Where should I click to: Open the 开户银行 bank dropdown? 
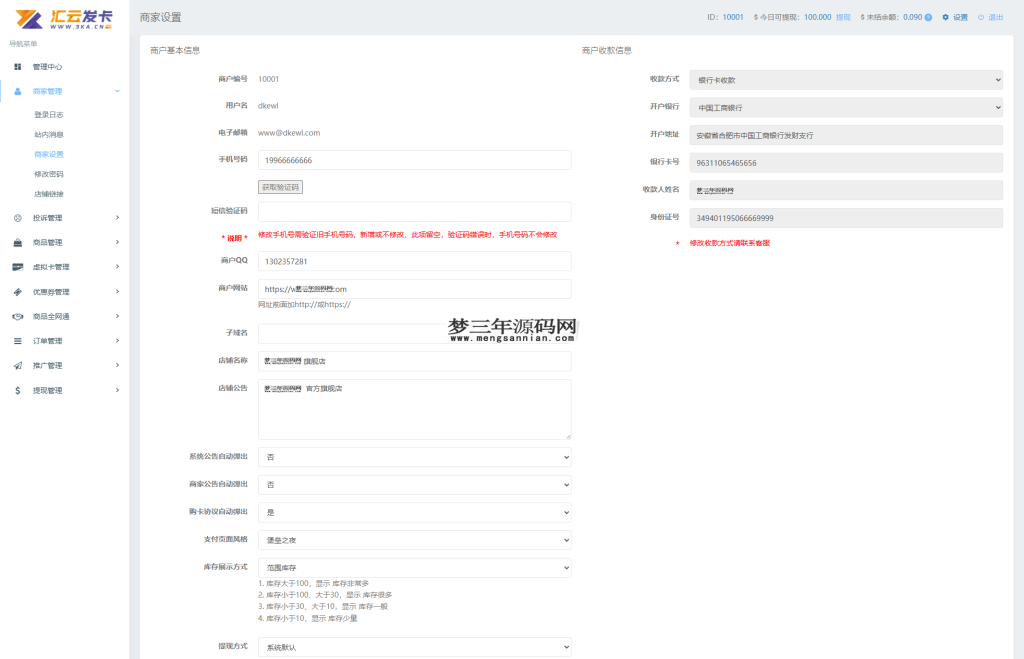pyautogui.click(x=845, y=107)
